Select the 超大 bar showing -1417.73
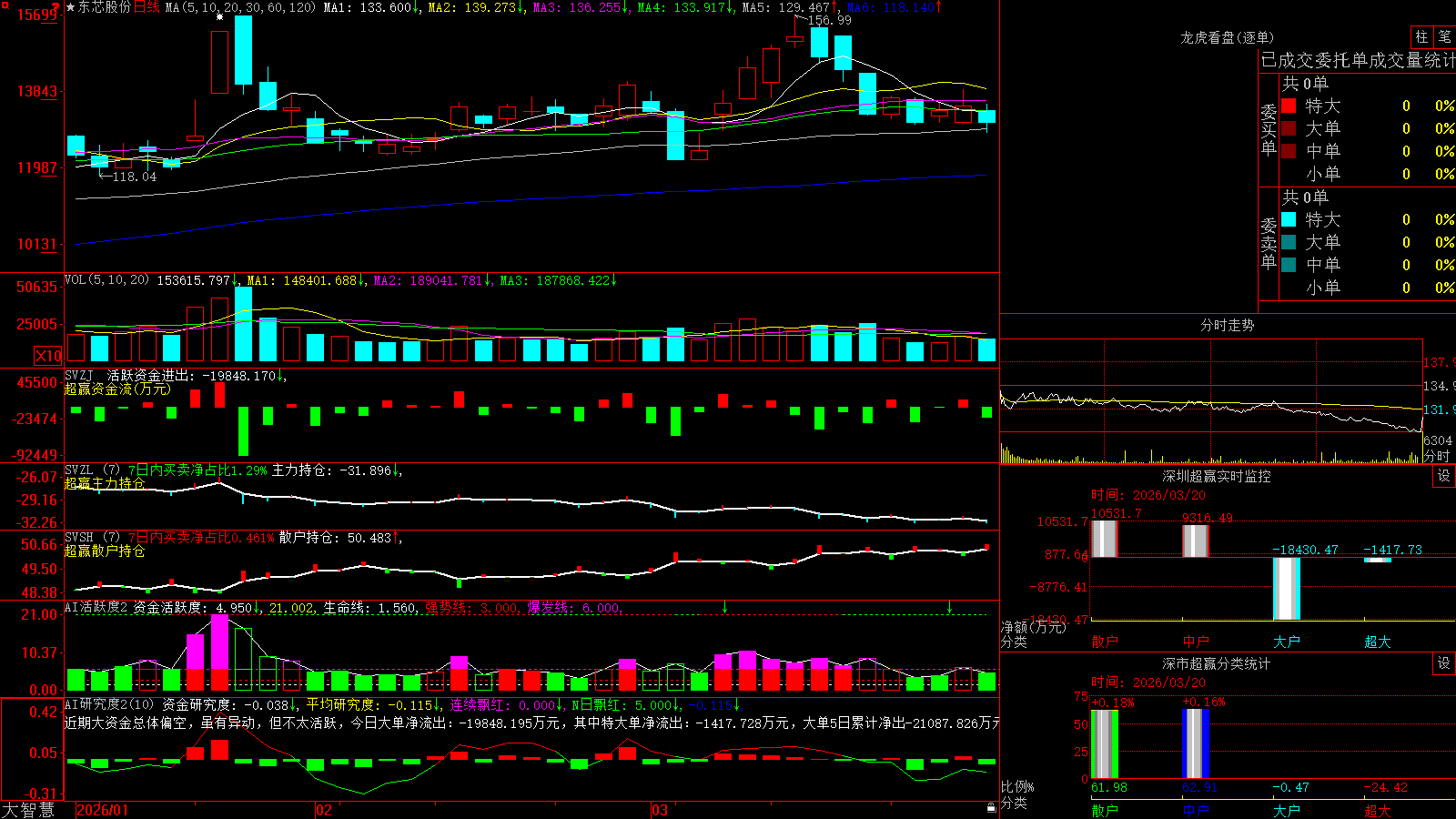Viewport: 1456px width, 819px height. [x=1377, y=560]
